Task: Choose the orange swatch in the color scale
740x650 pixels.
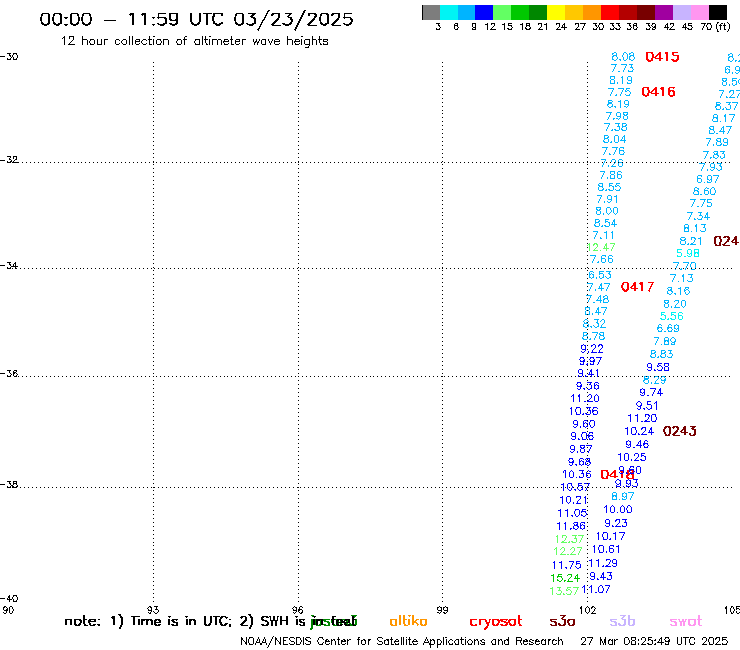Action: point(592,12)
